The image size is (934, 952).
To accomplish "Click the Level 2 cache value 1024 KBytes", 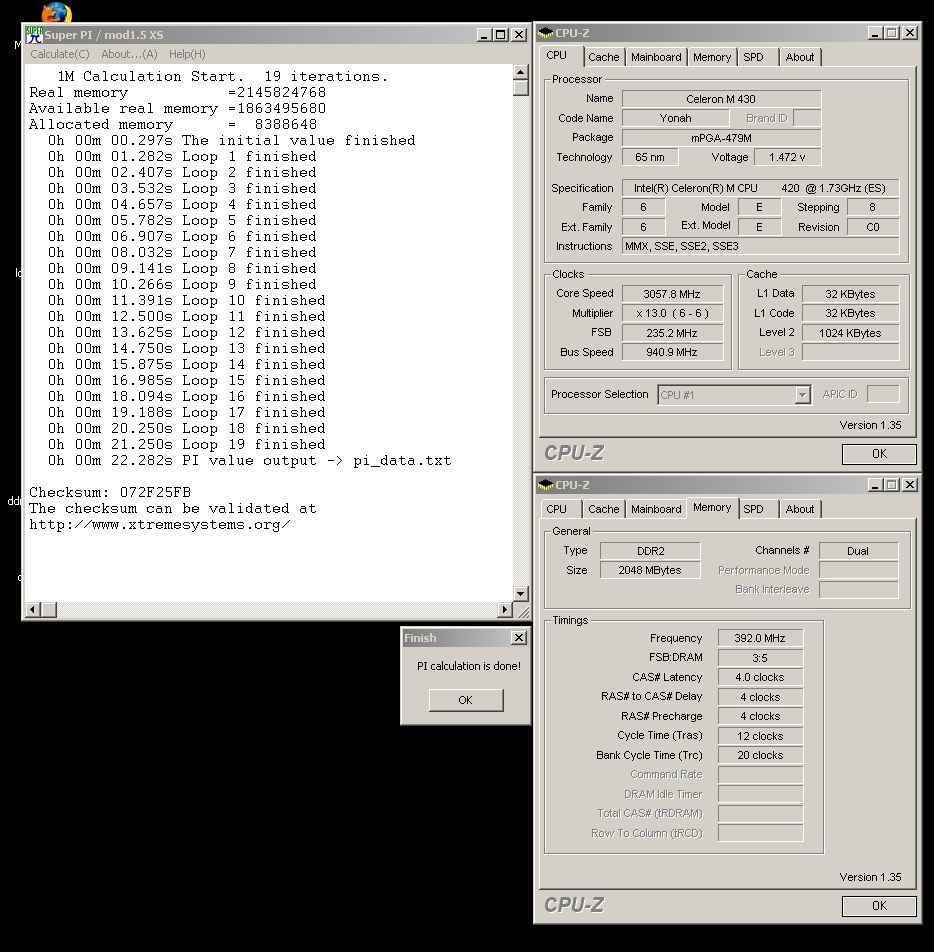I will coord(850,333).
